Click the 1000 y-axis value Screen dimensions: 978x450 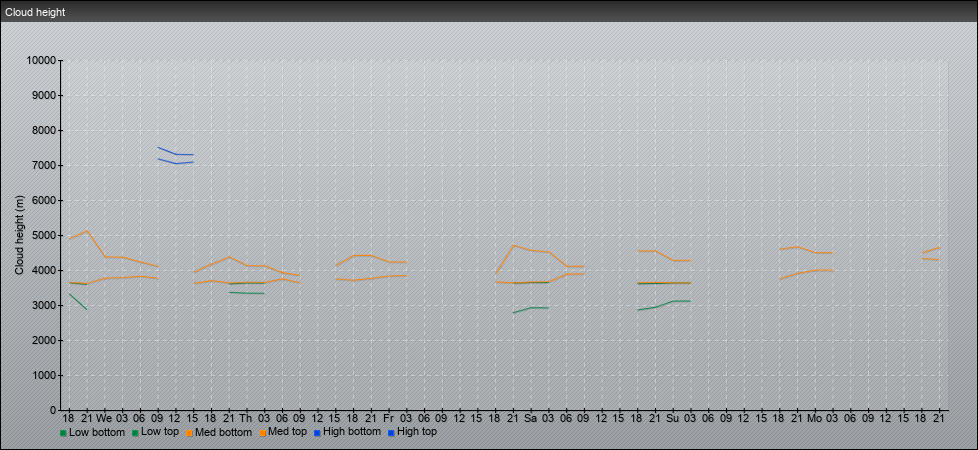point(44,375)
